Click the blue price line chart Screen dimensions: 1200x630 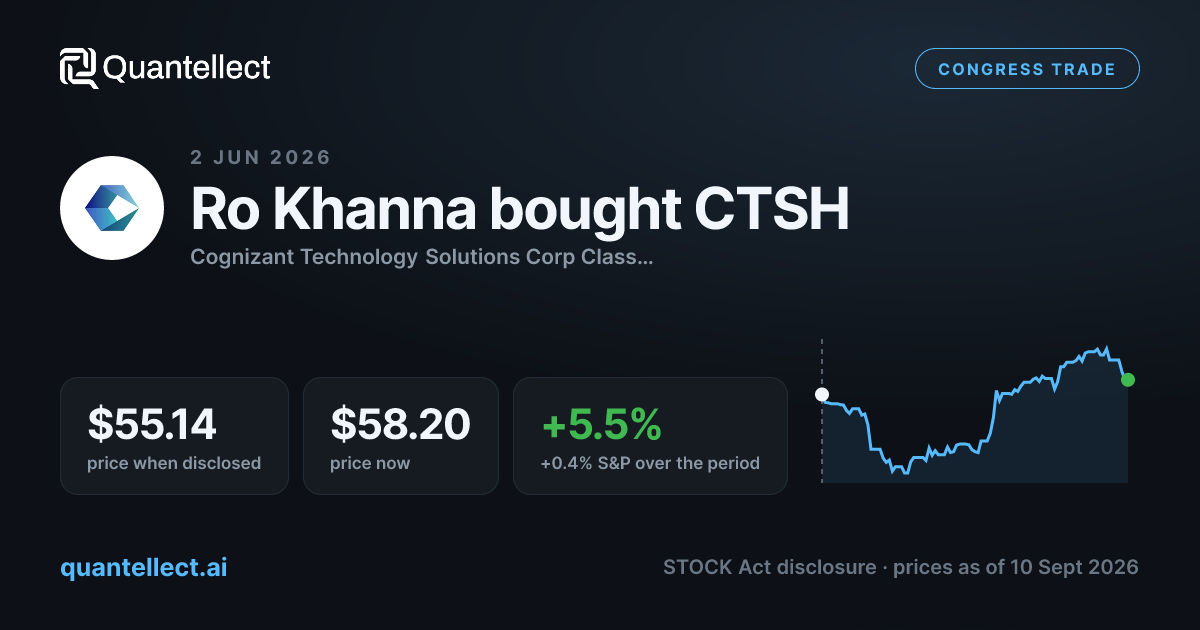click(975, 412)
